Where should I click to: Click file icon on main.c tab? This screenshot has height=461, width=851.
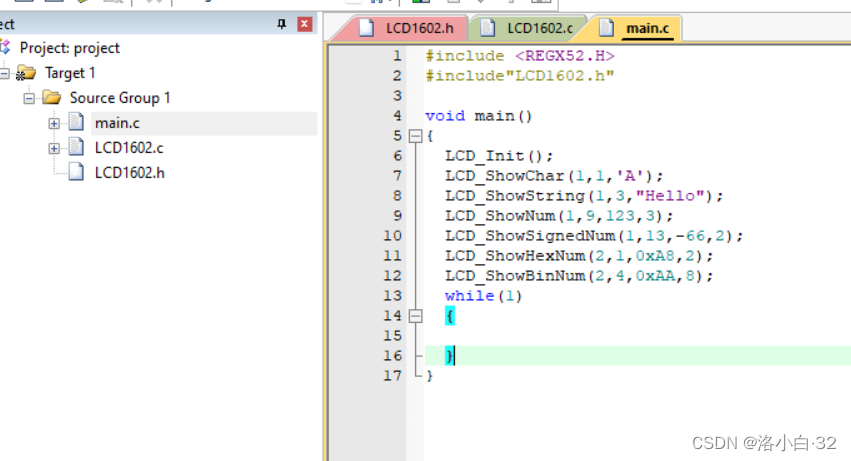pyautogui.click(x=606, y=28)
